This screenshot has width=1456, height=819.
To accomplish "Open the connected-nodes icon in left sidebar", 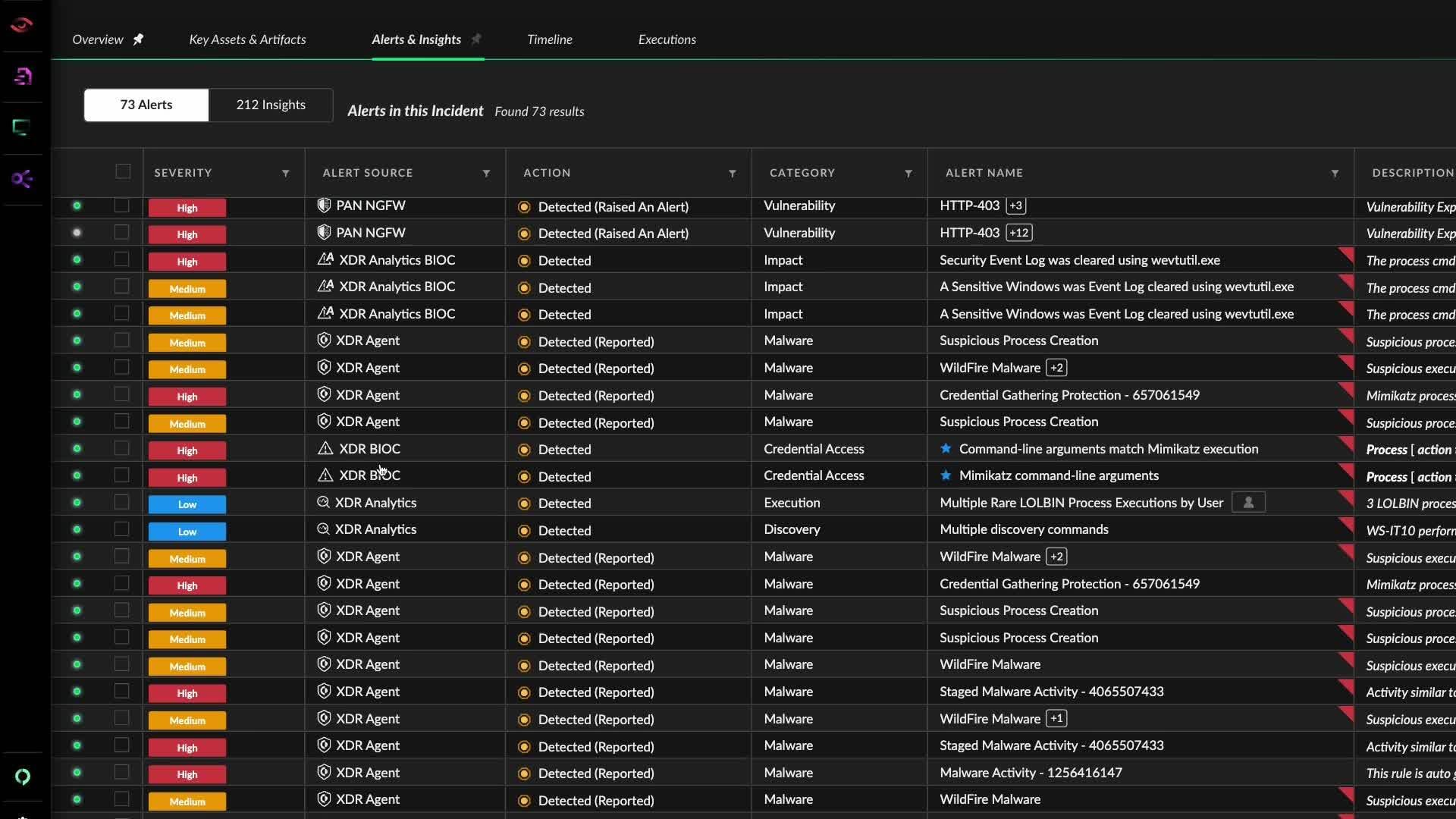I will tap(22, 179).
